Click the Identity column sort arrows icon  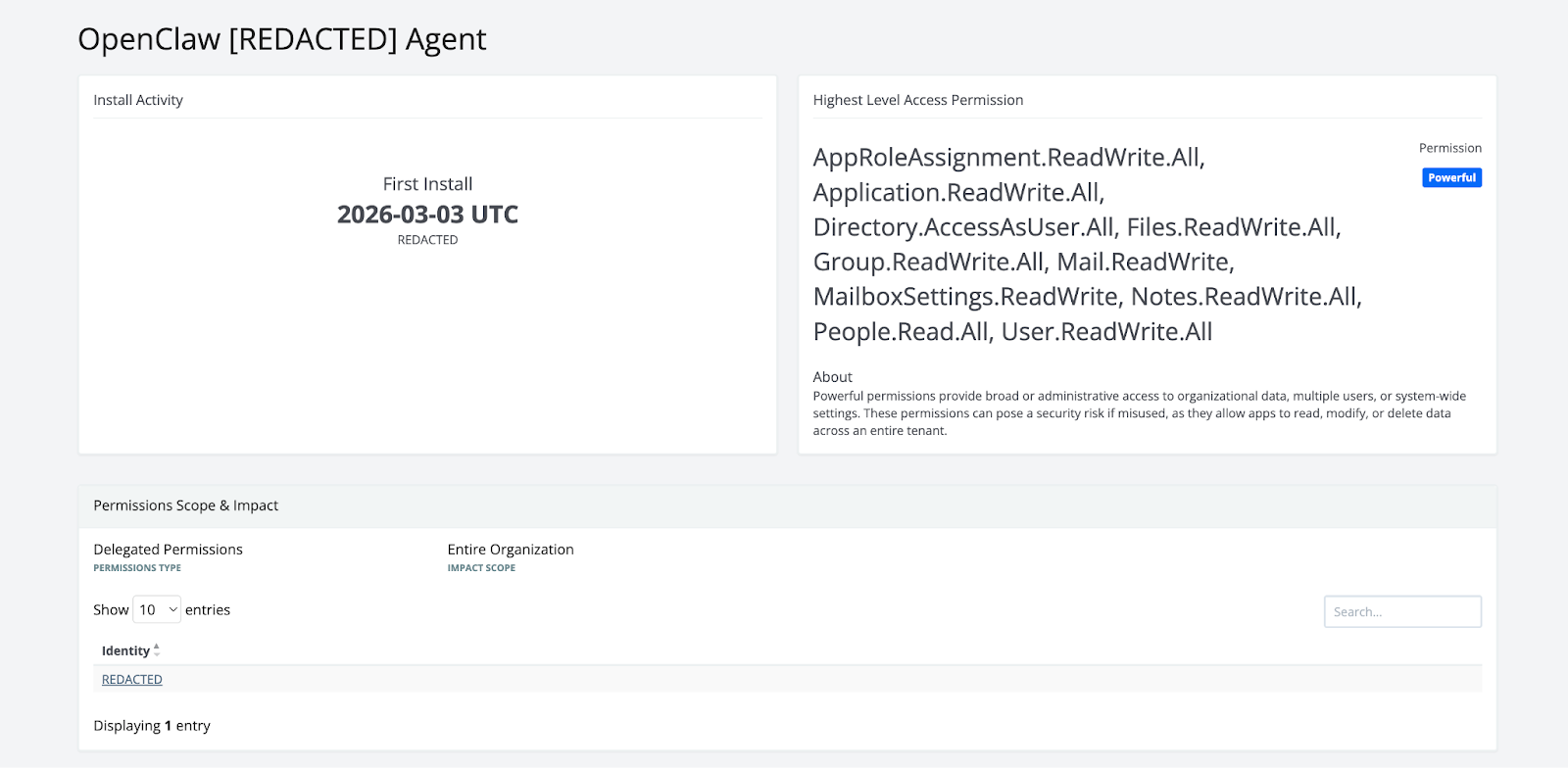157,650
